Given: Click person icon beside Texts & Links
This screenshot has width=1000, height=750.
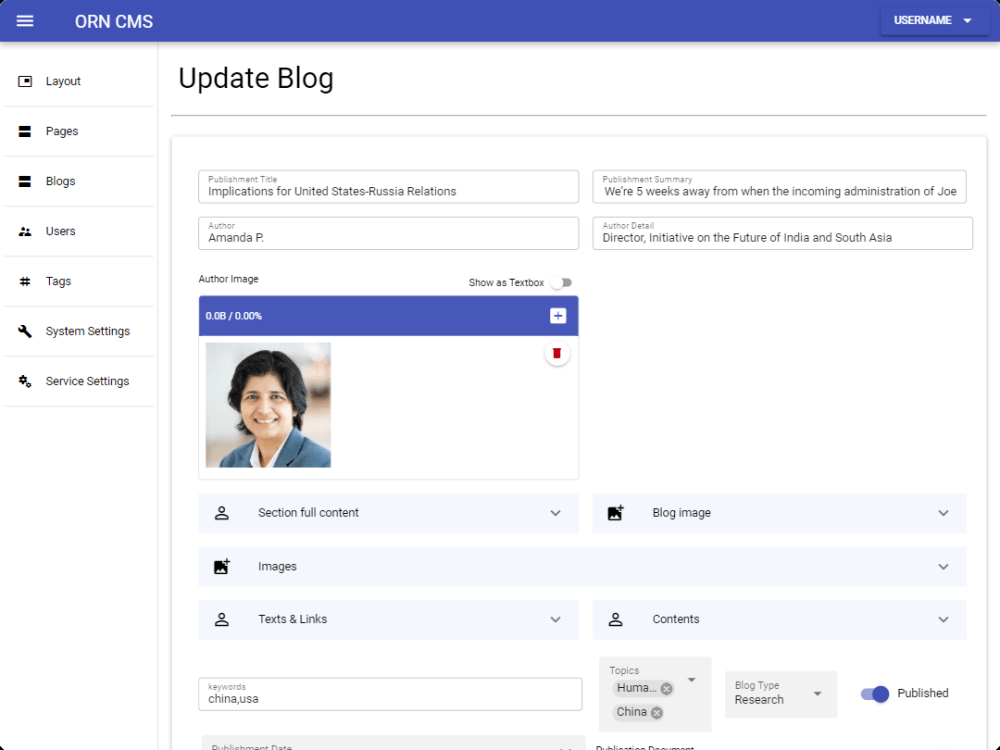Looking at the screenshot, I should (221, 619).
